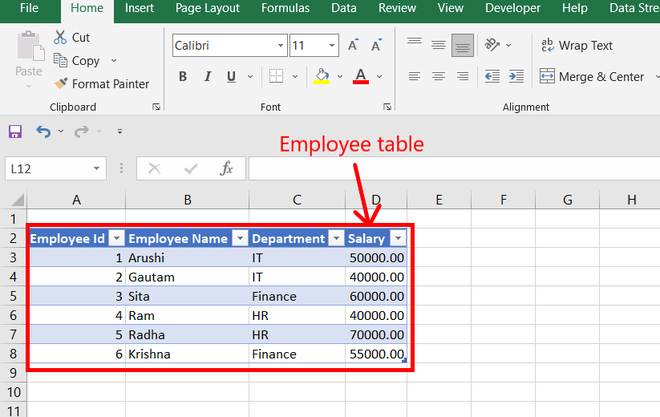Viewport: 660px width, 417px height.
Task: Open the File tab
Action: coord(29,8)
